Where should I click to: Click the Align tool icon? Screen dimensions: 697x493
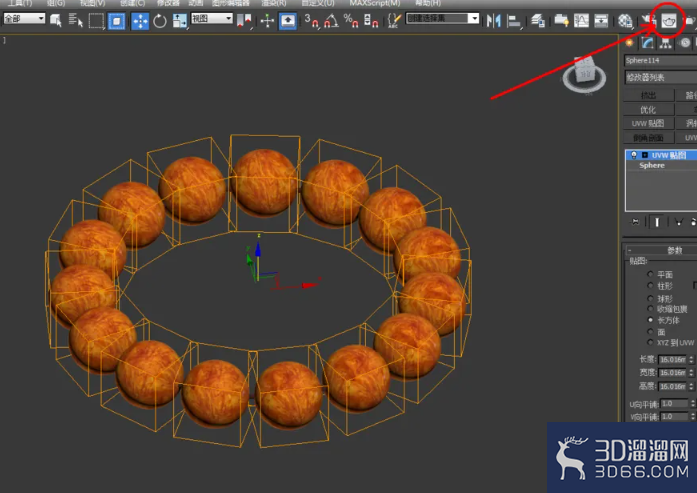pyautogui.click(x=514, y=20)
